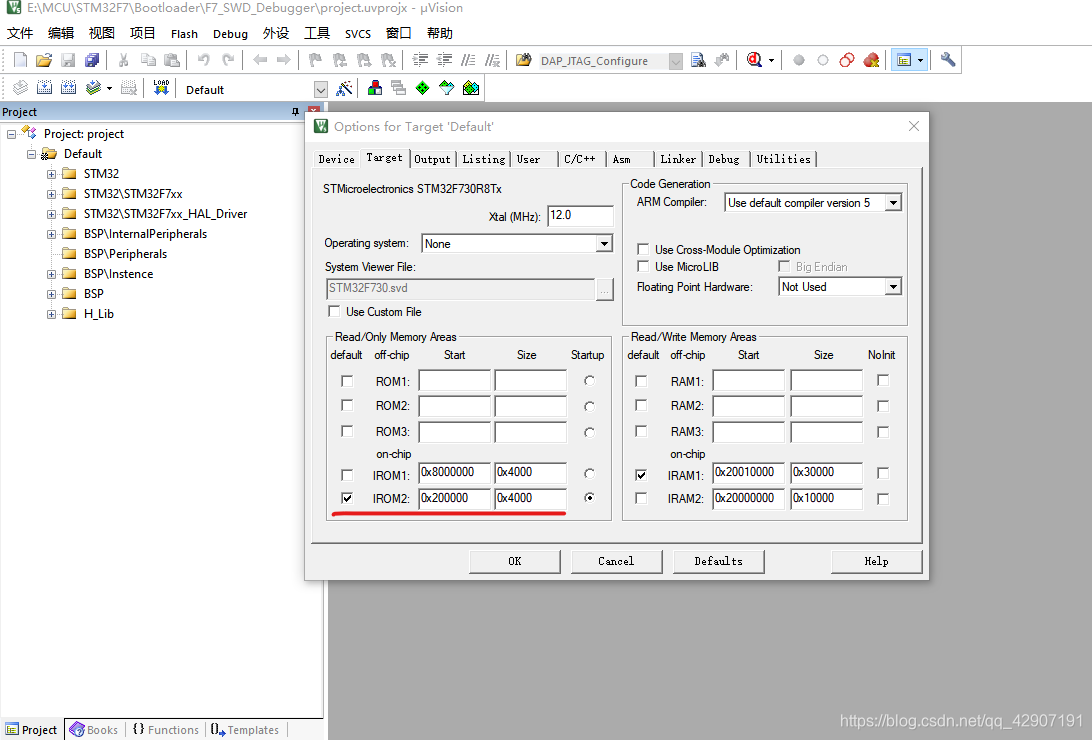Open the SVCS menu
This screenshot has height=740, width=1092.
358,33
